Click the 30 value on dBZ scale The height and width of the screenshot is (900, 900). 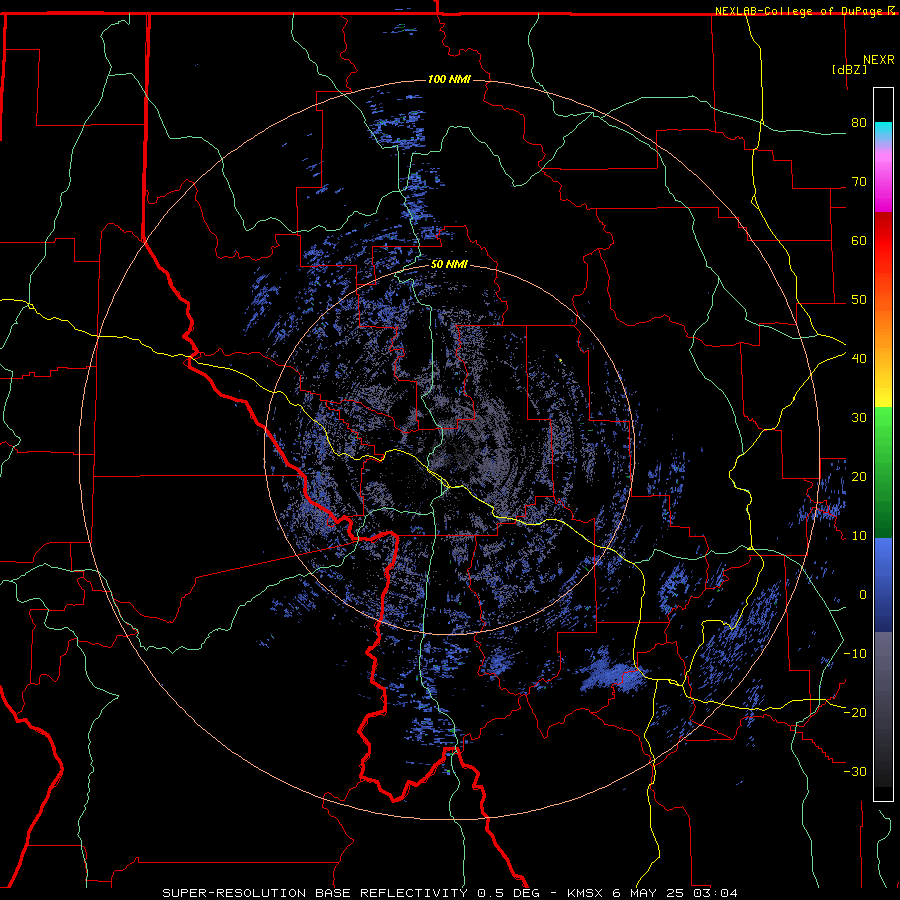[x=859, y=418]
